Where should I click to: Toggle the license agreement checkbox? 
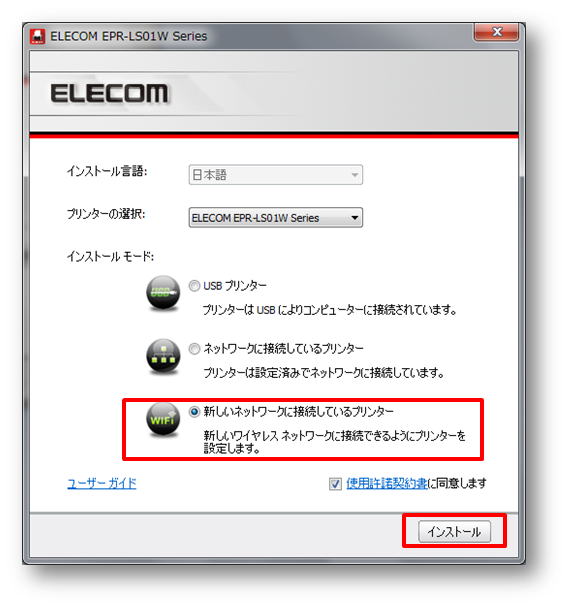pyautogui.click(x=335, y=484)
